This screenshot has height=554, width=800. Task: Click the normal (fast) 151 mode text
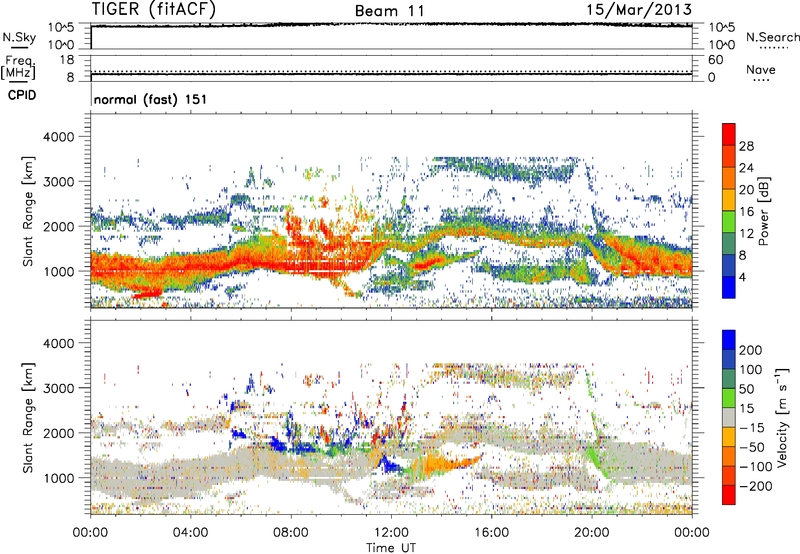[x=150, y=99]
